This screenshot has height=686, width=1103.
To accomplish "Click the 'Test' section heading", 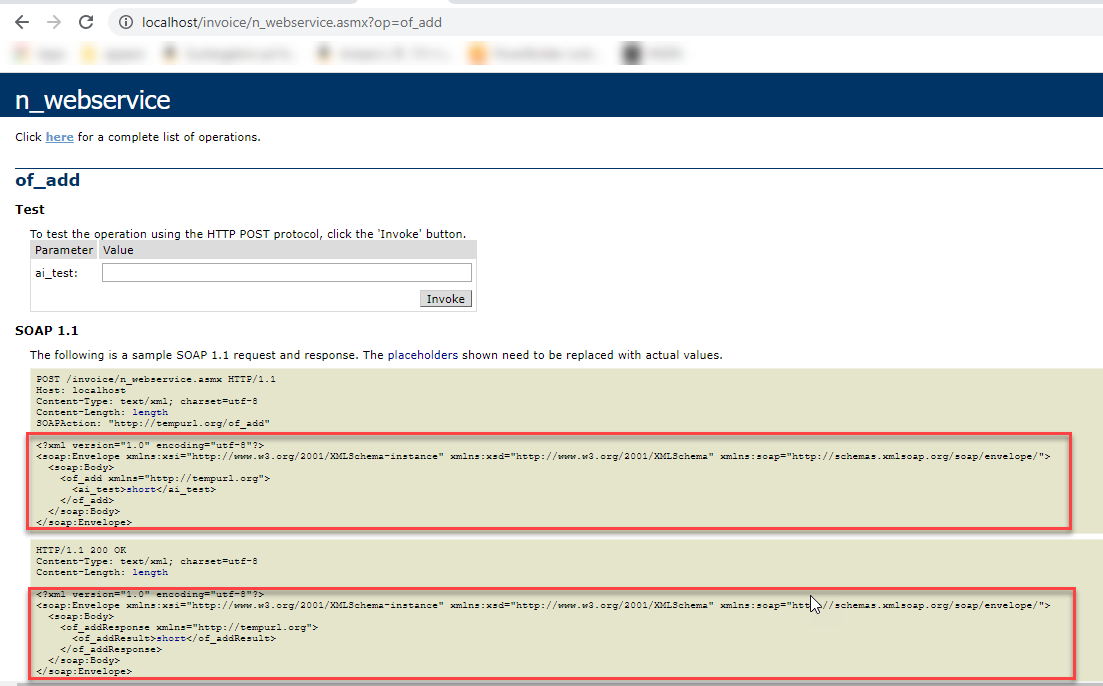I will 30,210.
